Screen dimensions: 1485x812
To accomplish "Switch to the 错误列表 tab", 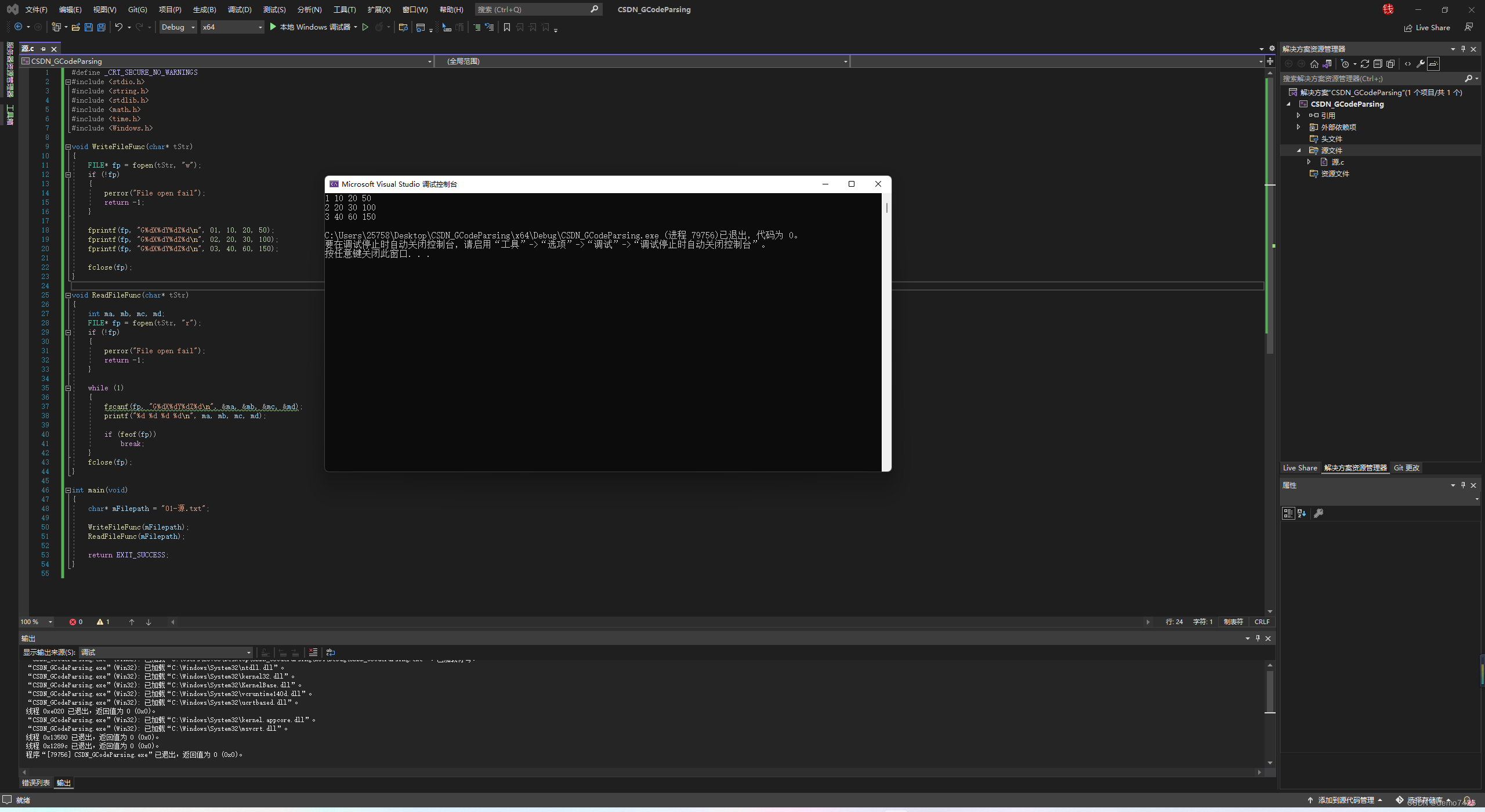I will click(35, 783).
